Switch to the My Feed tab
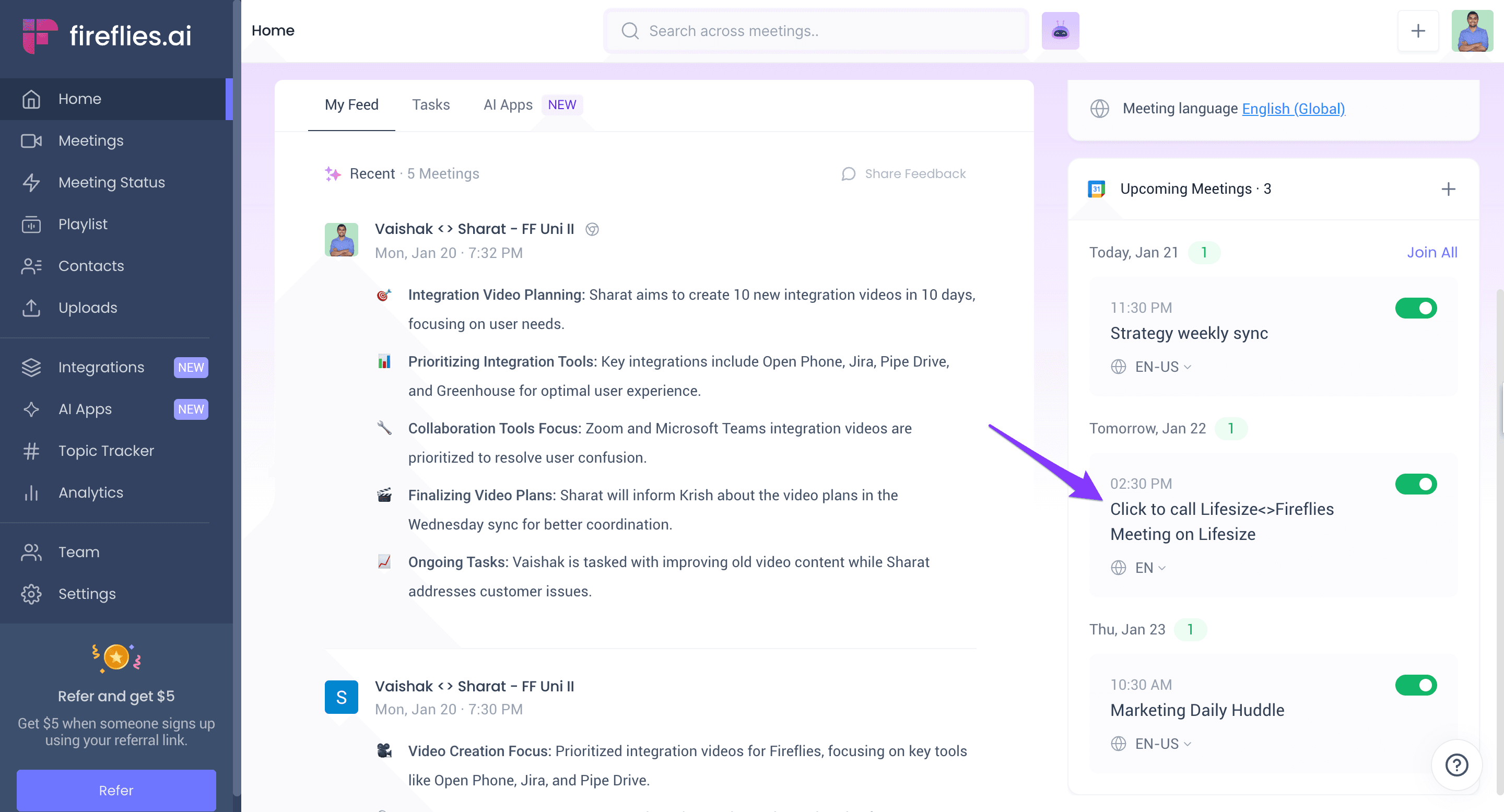This screenshot has height=812, width=1504. pyautogui.click(x=351, y=105)
